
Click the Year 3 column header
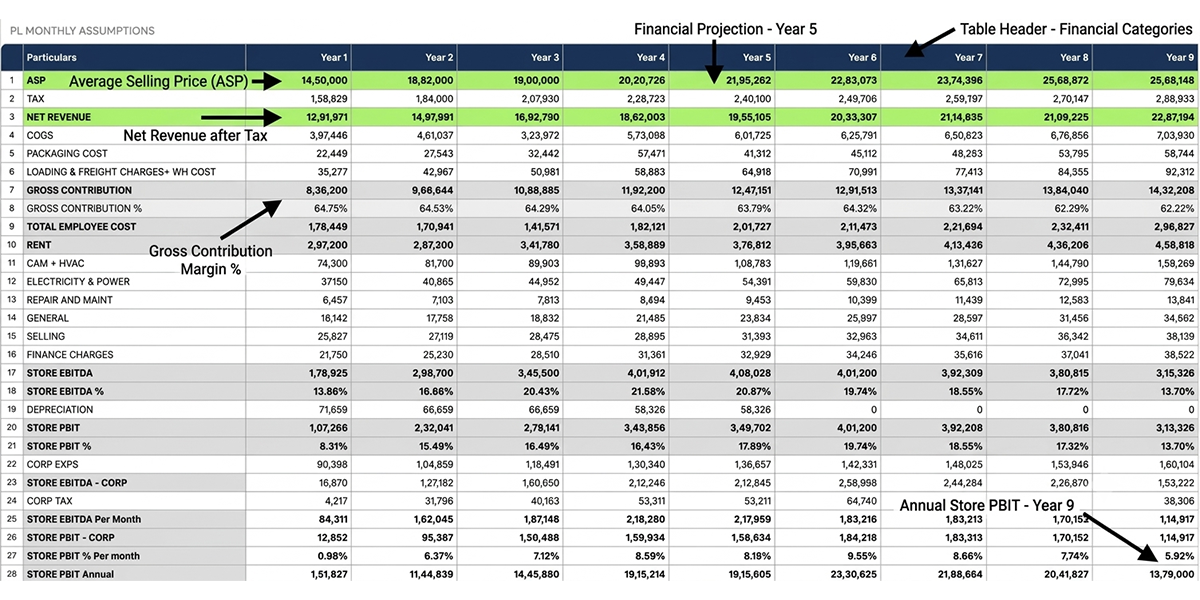tap(545, 58)
